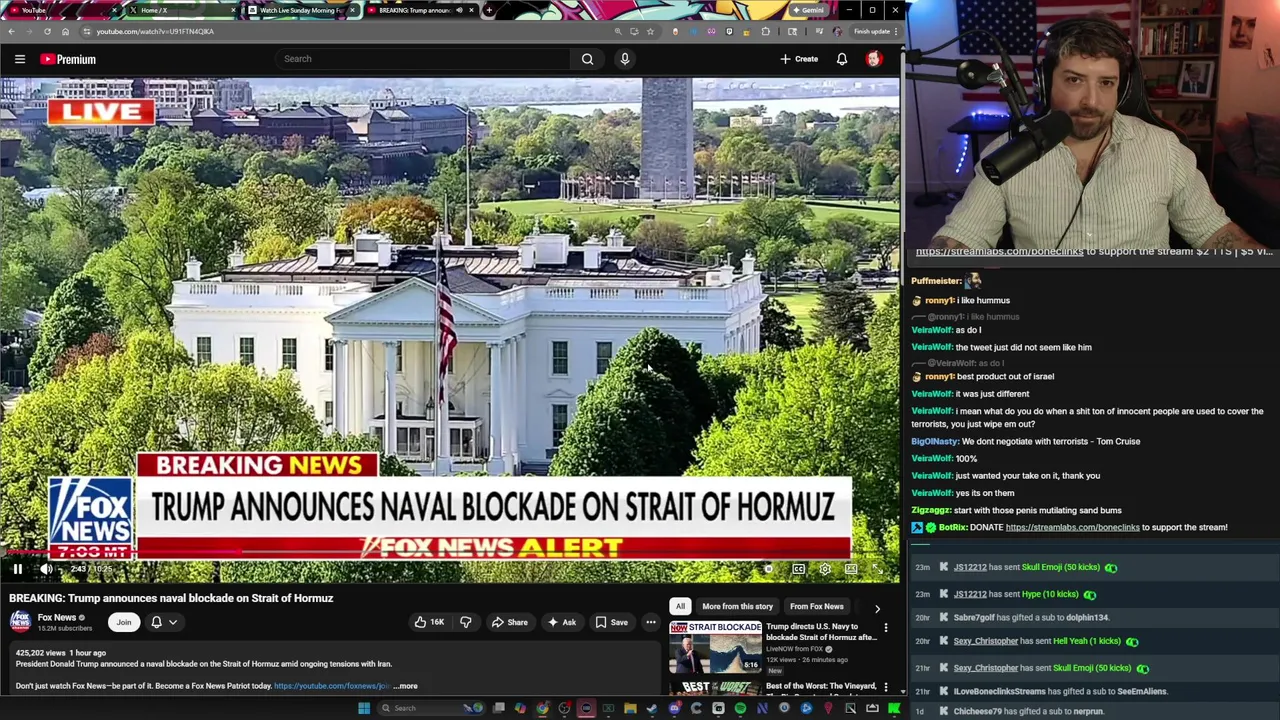Open Fox News notification preference dropdown

164,622
